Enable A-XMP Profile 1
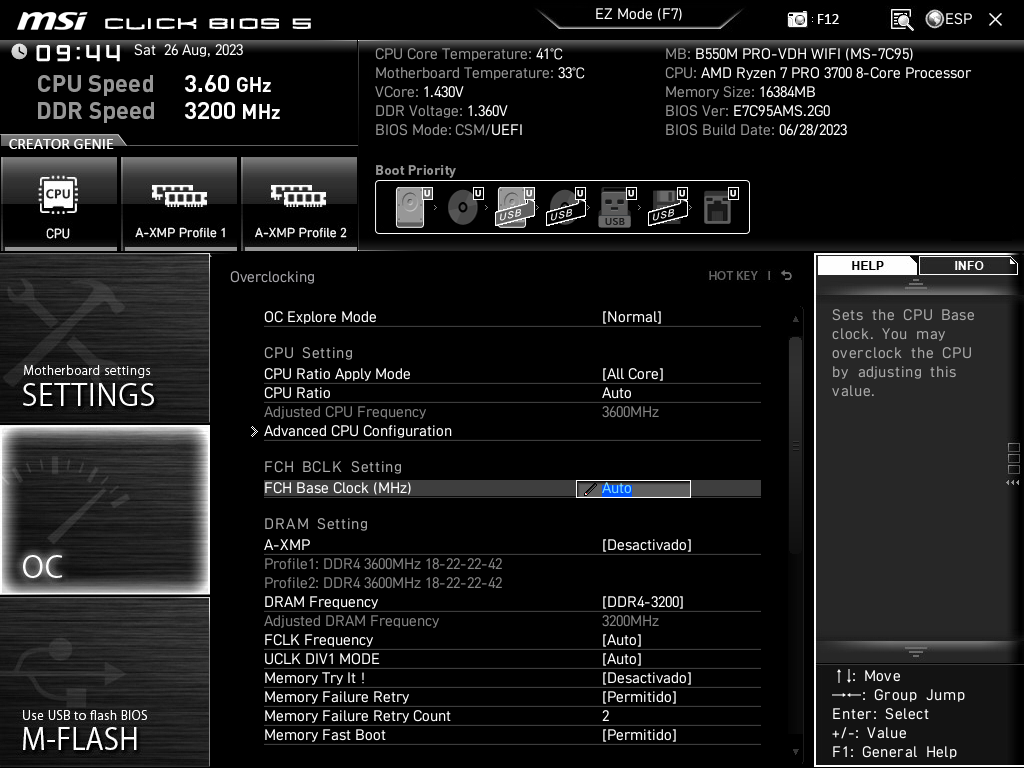This screenshot has width=1024, height=768. [180, 204]
